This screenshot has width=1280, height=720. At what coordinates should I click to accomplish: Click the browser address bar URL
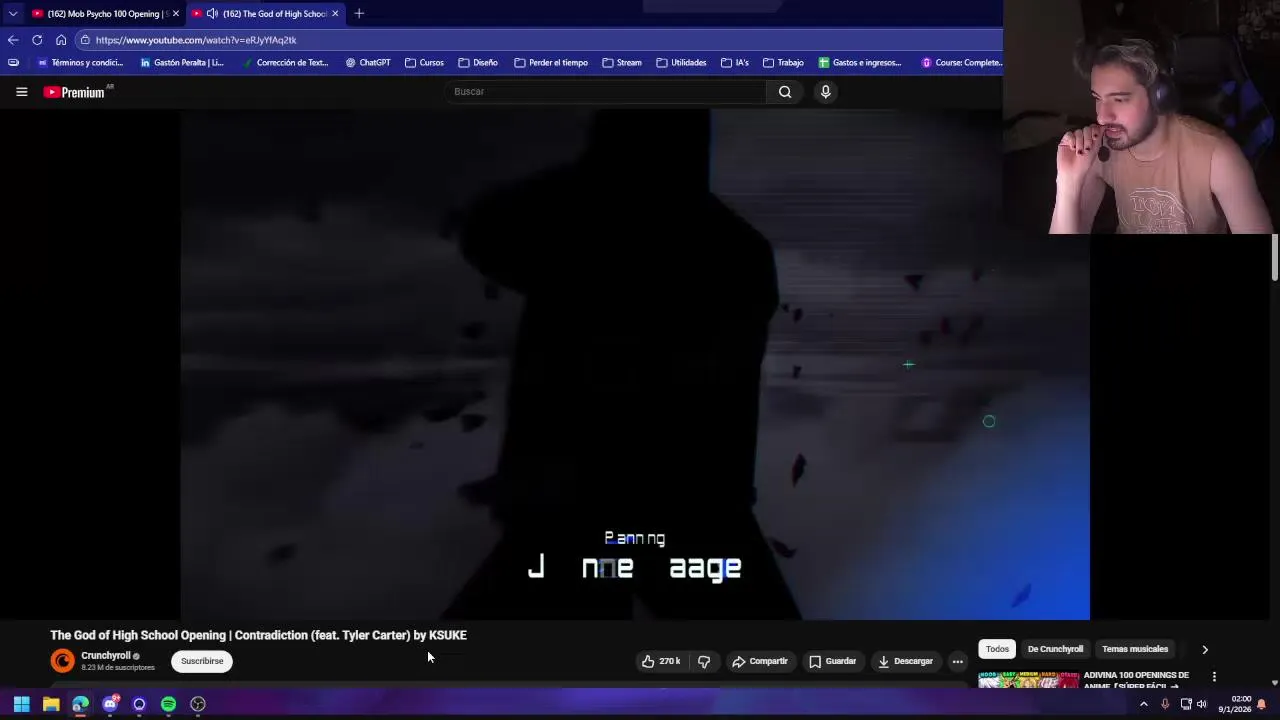pos(196,40)
